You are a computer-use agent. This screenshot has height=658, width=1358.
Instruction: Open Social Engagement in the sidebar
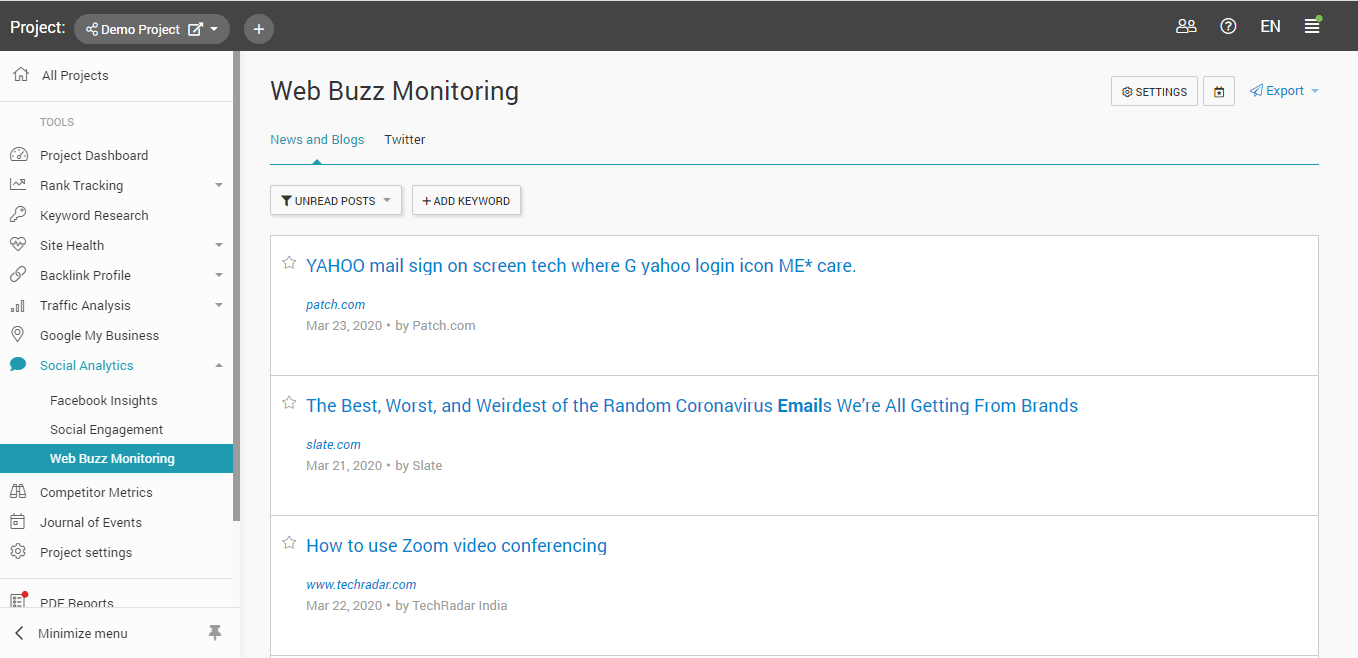click(106, 429)
